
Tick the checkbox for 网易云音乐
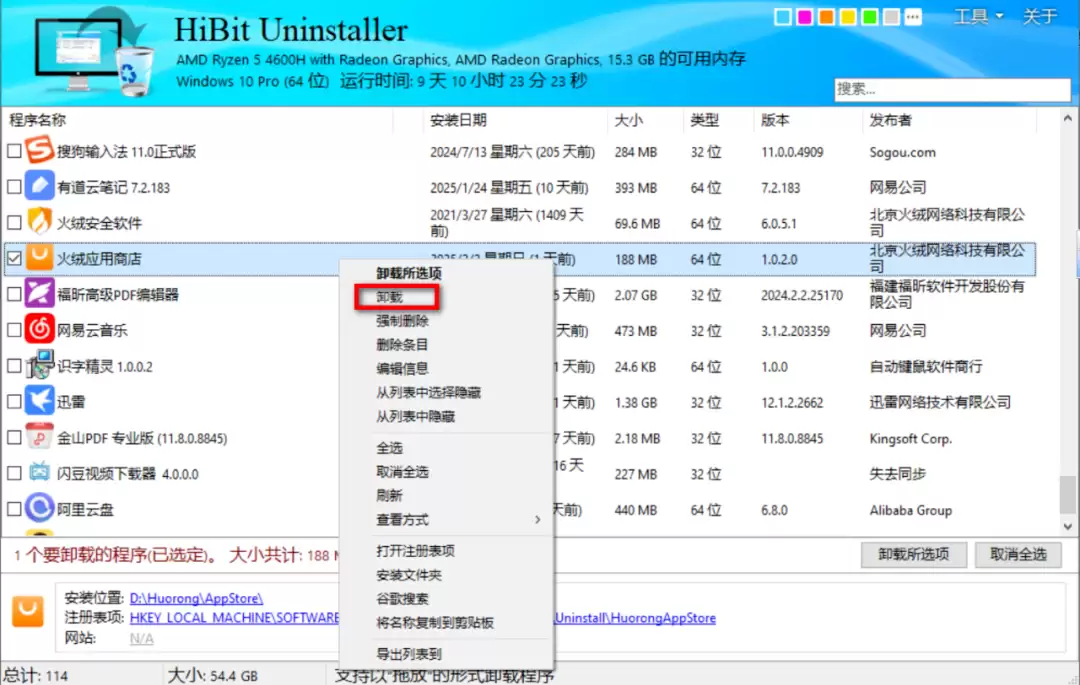tap(14, 330)
